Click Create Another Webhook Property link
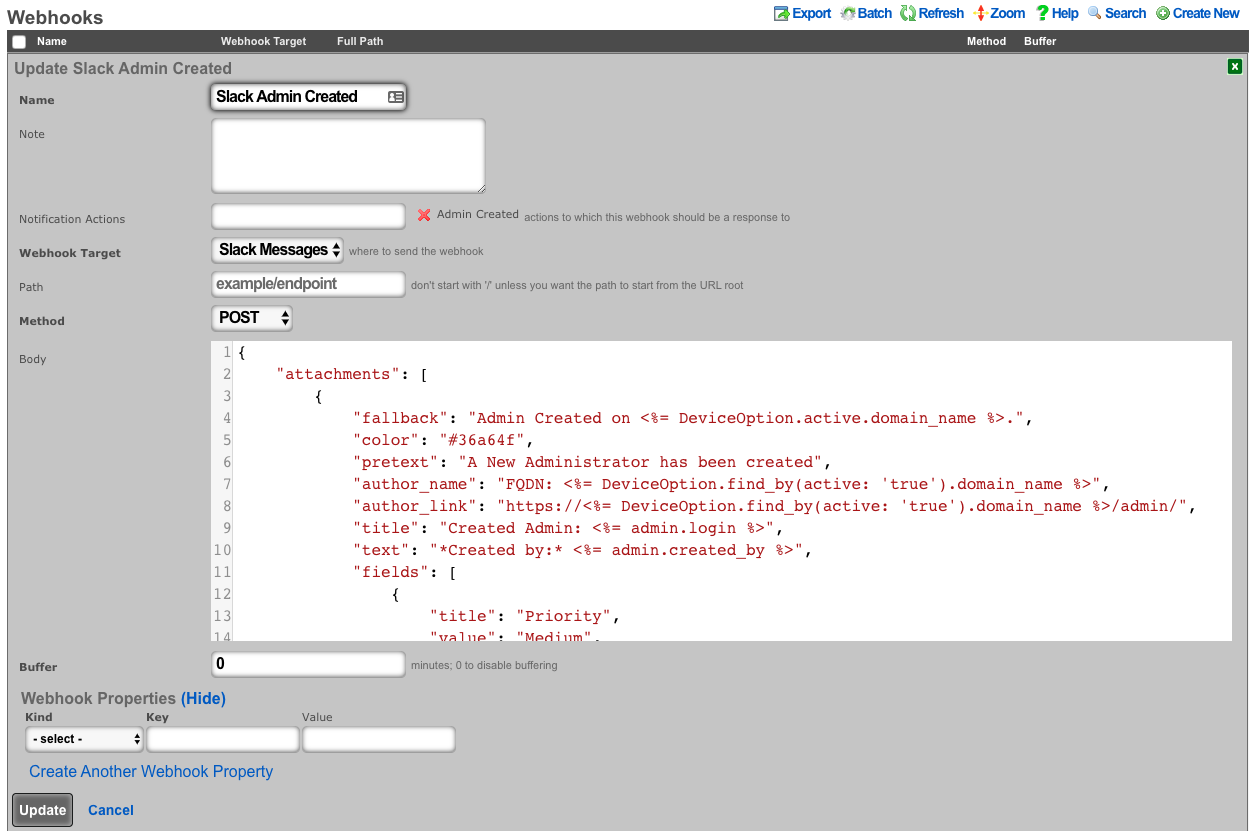This screenshot has height=831, width=1251. pyautogui.click(x=151, y=772)
